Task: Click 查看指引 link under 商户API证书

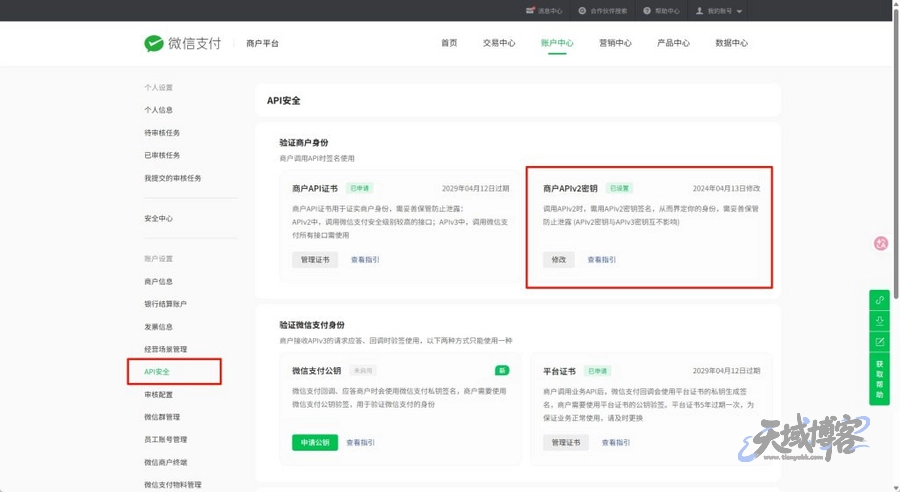Action: click(365, 259)
